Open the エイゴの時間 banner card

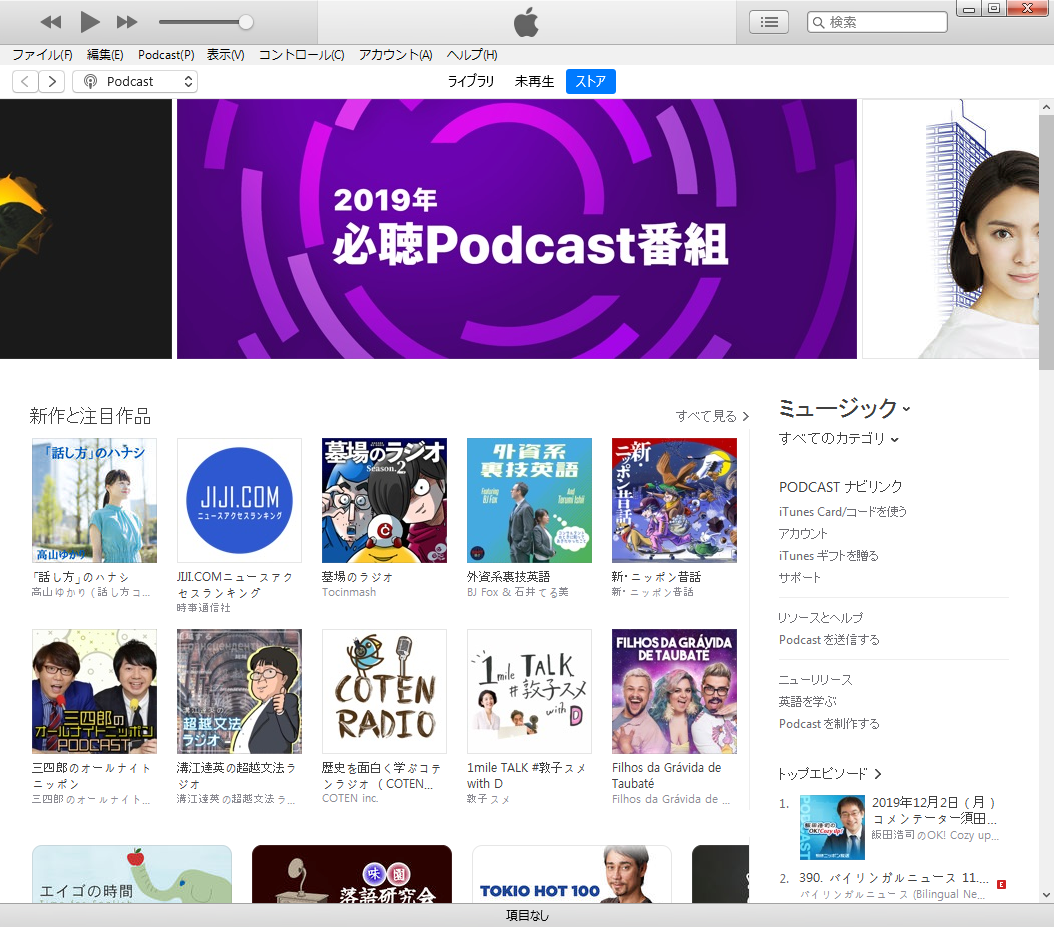pyautogui.click(x=132, y=874)
